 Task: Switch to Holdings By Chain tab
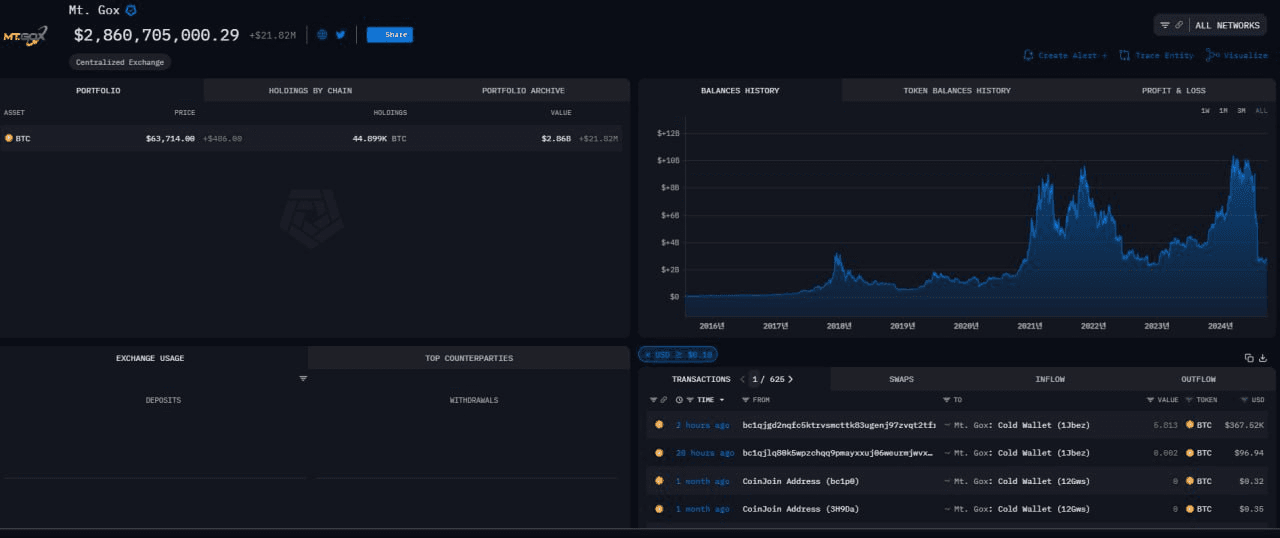point(310,90)
